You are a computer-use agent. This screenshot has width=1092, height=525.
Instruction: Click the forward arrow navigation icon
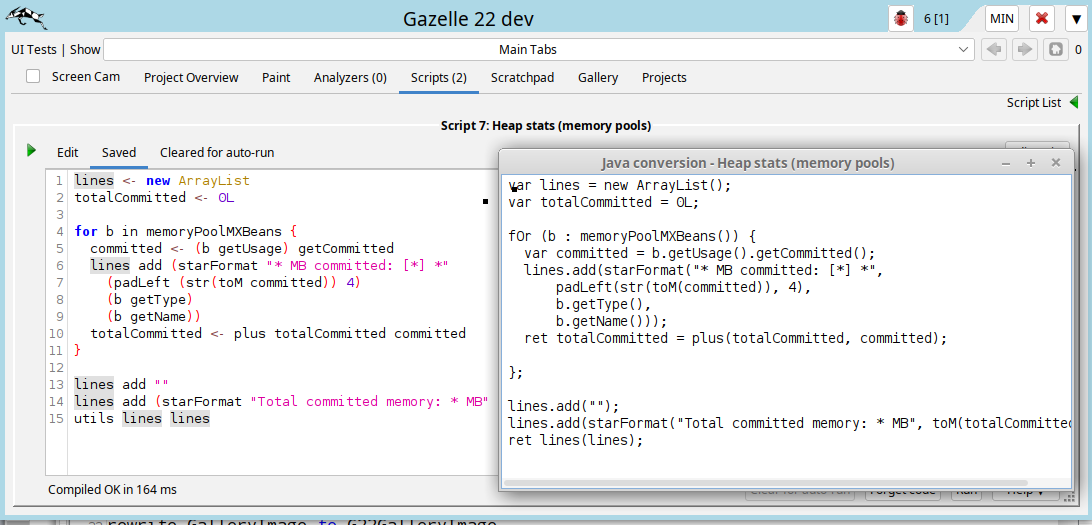pyautogui.click(x=1024, y=49)
